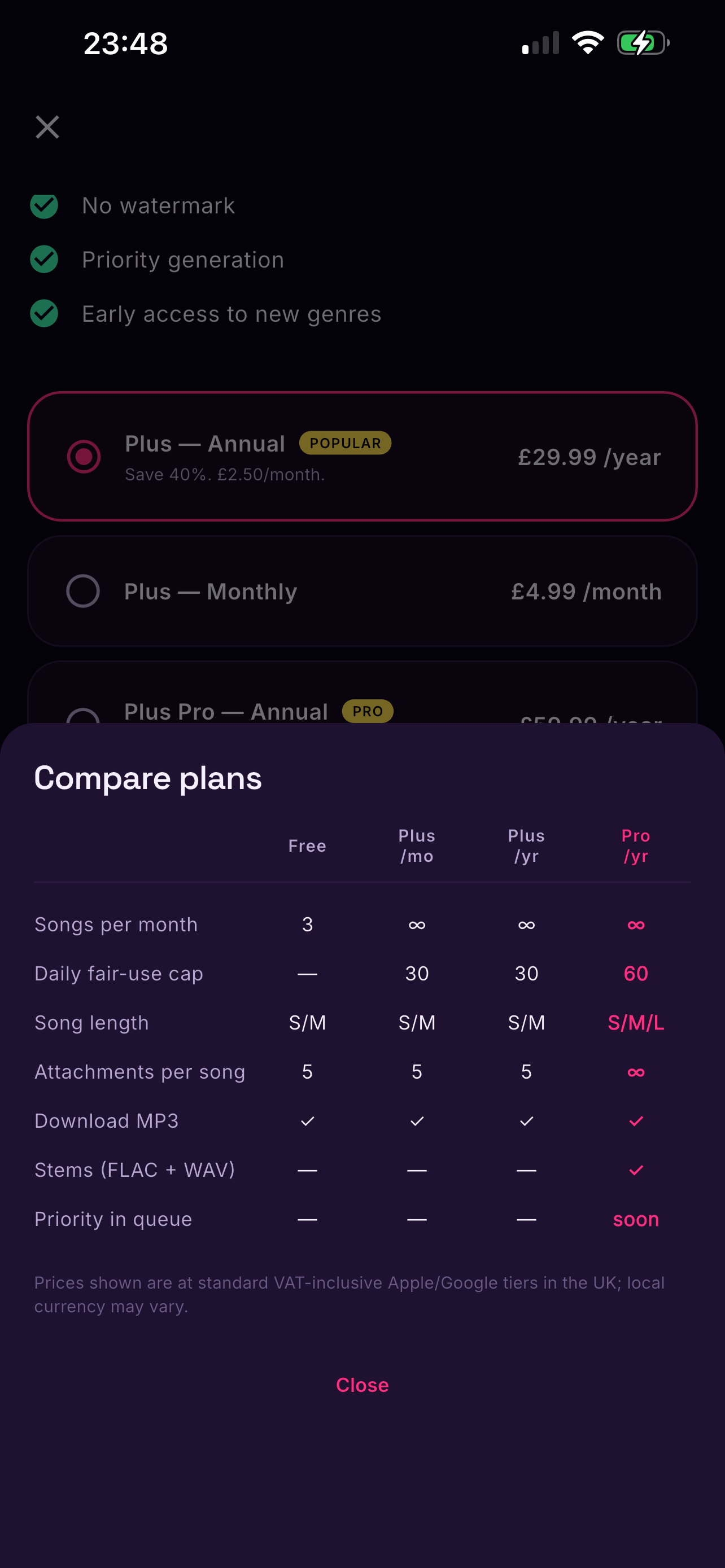Tap the Free column header
The image size is (725, 1568).
tap(307, 846)
